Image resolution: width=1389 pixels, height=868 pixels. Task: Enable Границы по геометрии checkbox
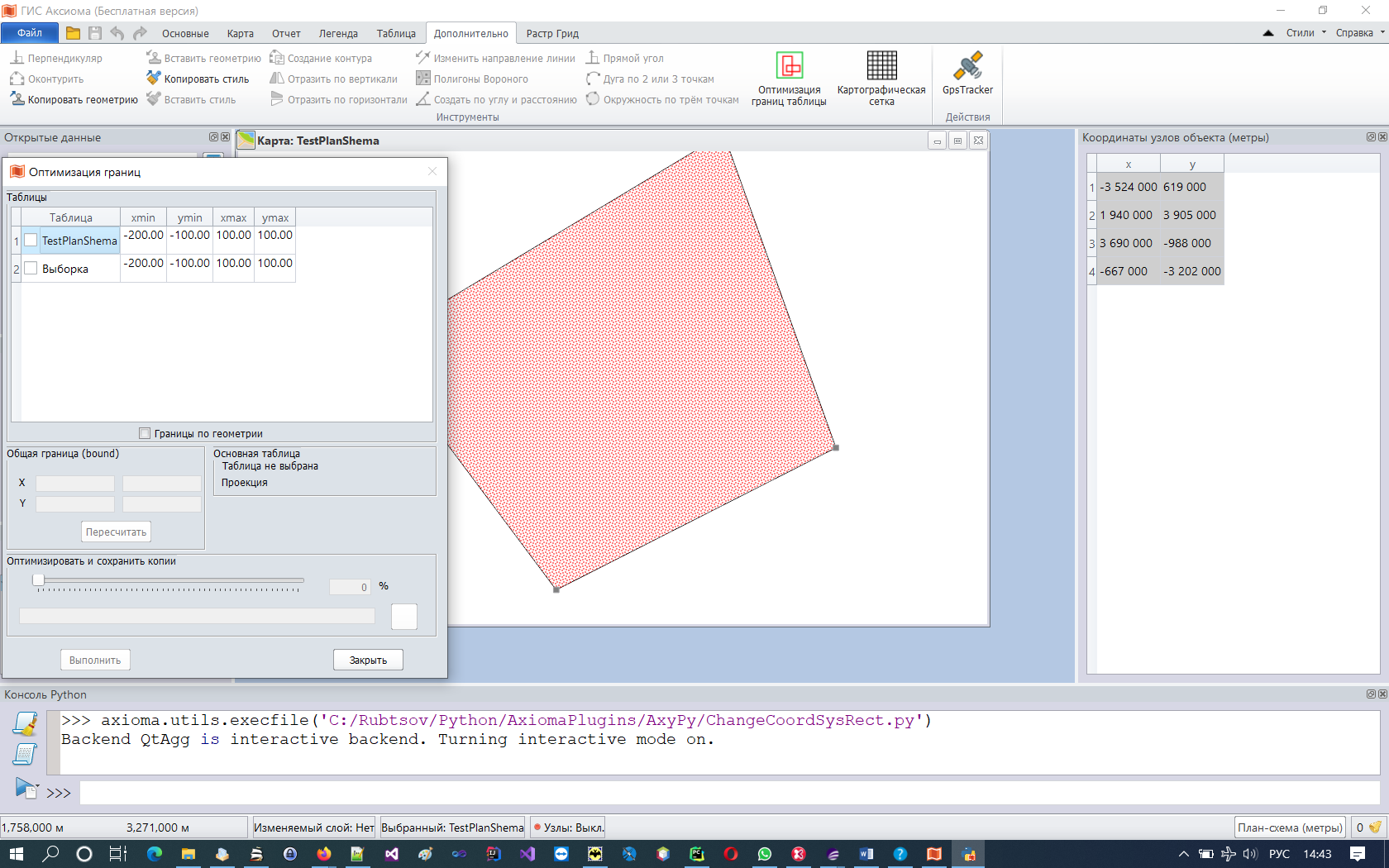click(145, 433)
